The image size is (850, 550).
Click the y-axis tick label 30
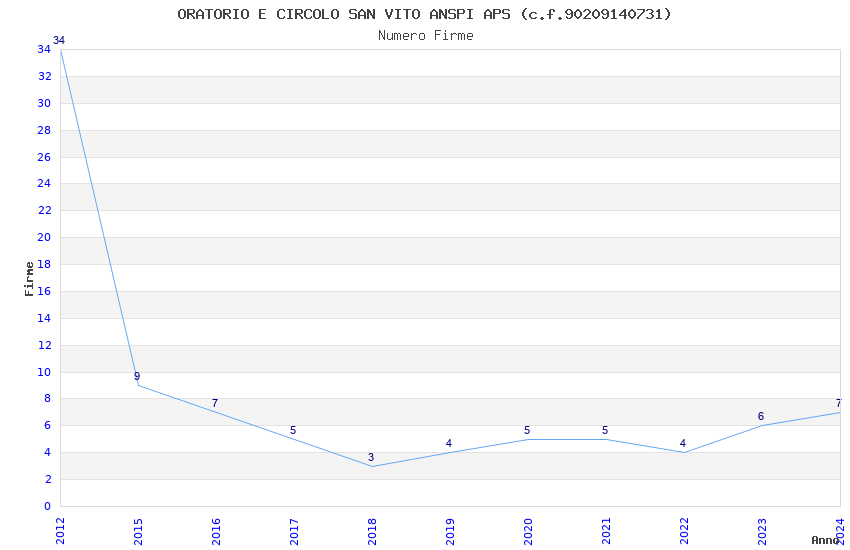coord(44,103)
